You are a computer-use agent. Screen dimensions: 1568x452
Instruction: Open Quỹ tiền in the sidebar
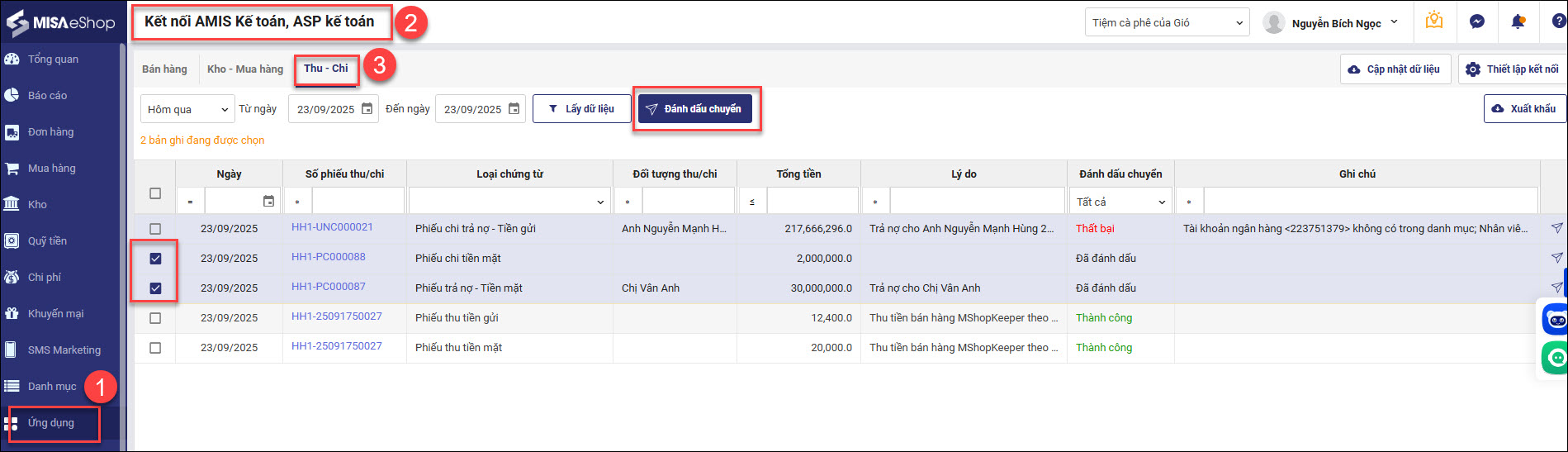[x=47, y=241]
